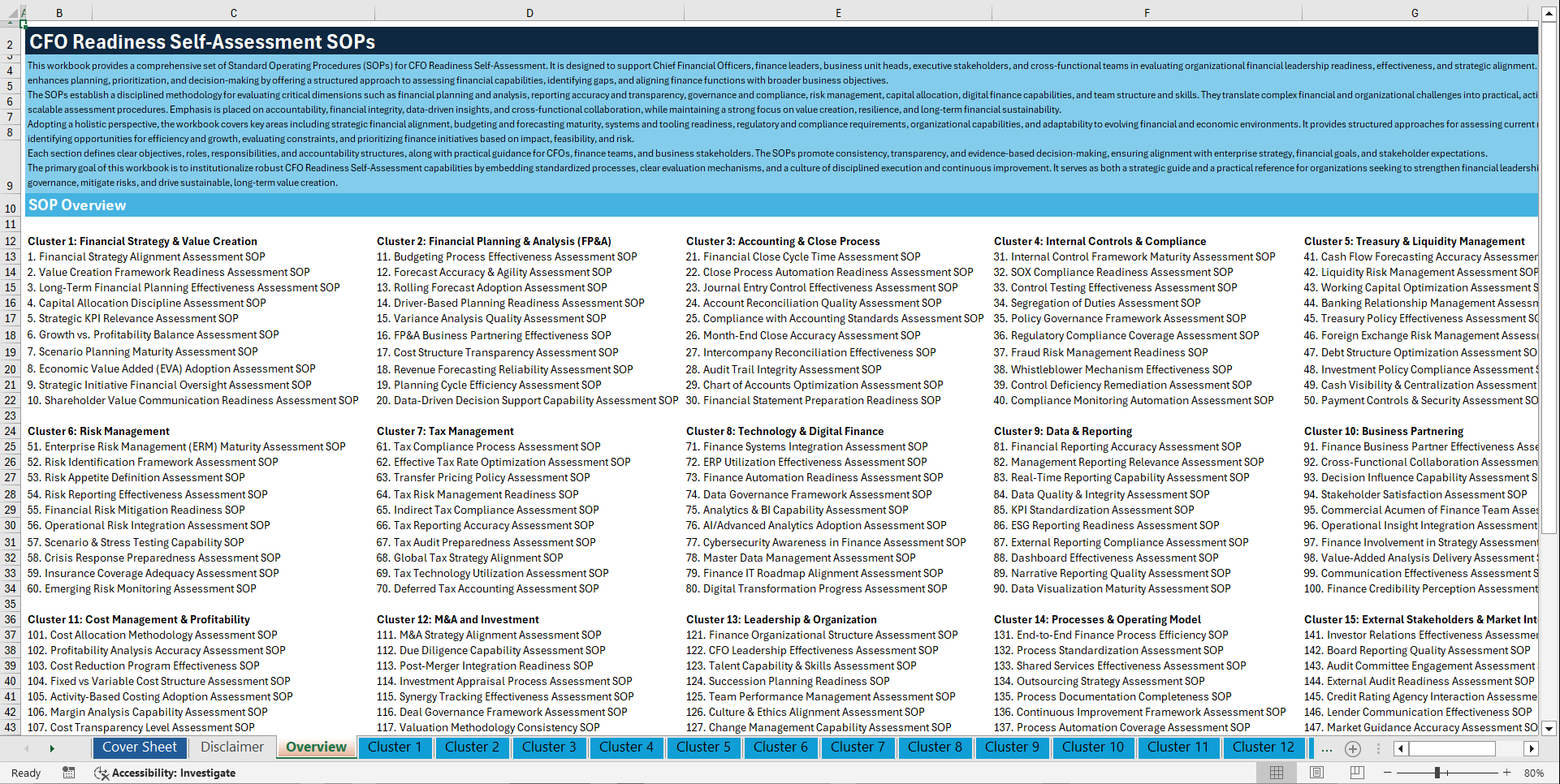Select column E header

837,12
